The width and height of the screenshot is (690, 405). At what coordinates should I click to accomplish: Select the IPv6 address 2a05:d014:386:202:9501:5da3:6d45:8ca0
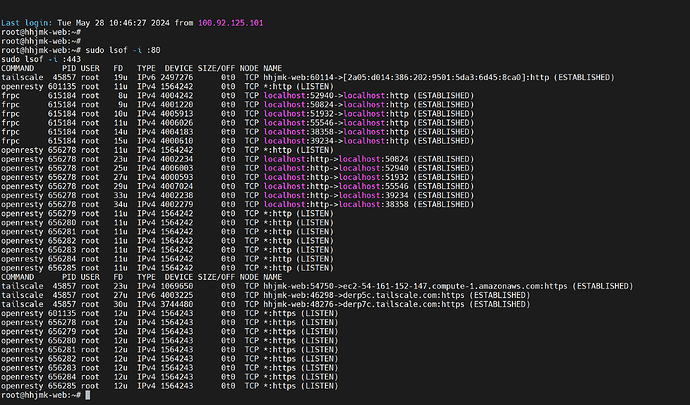435,77
